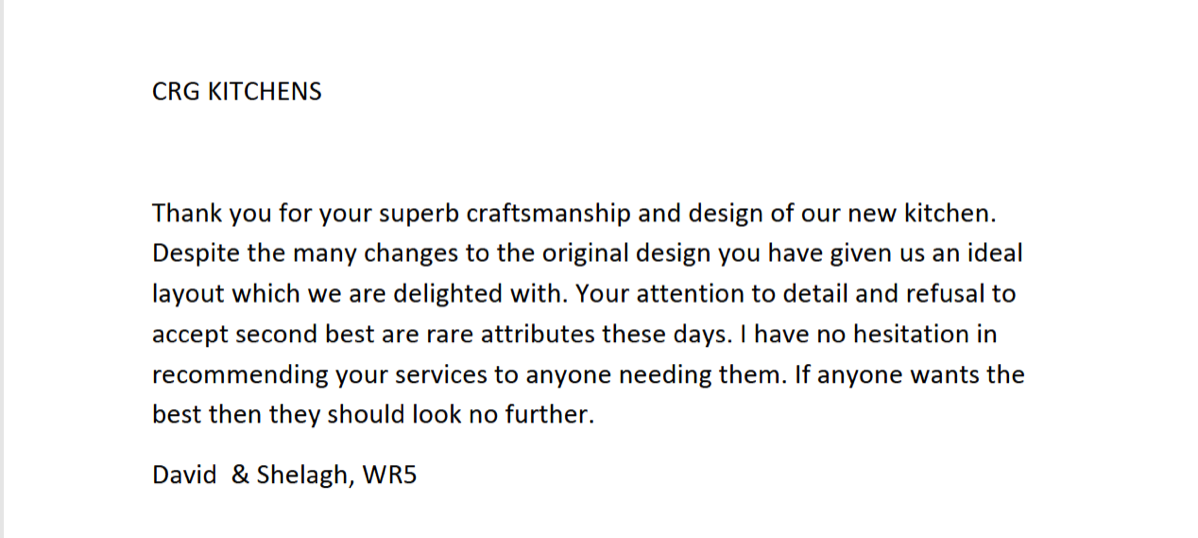Place cursor after 'look no further.'
Image resolution: width=1198 pixels, height=538 pixels.
[595, 415]
